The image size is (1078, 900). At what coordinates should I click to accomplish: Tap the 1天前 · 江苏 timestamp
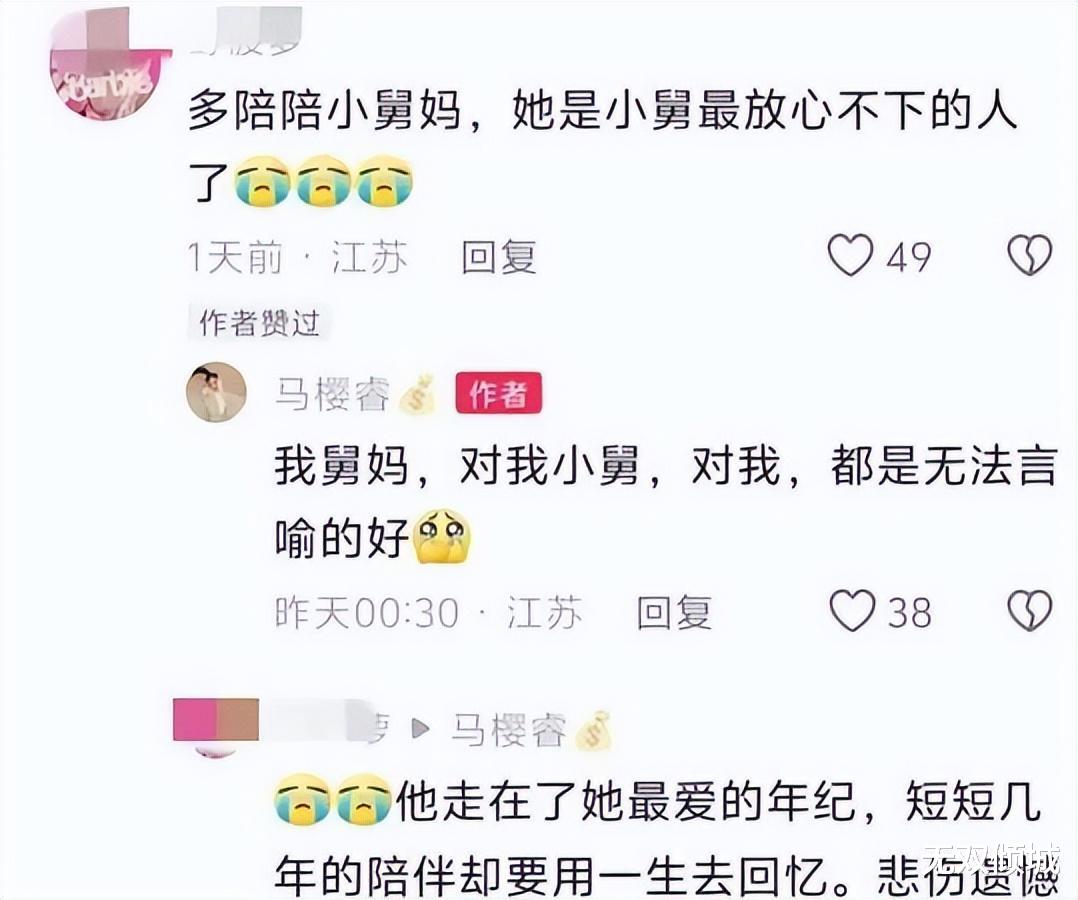(x=297, y=257)
